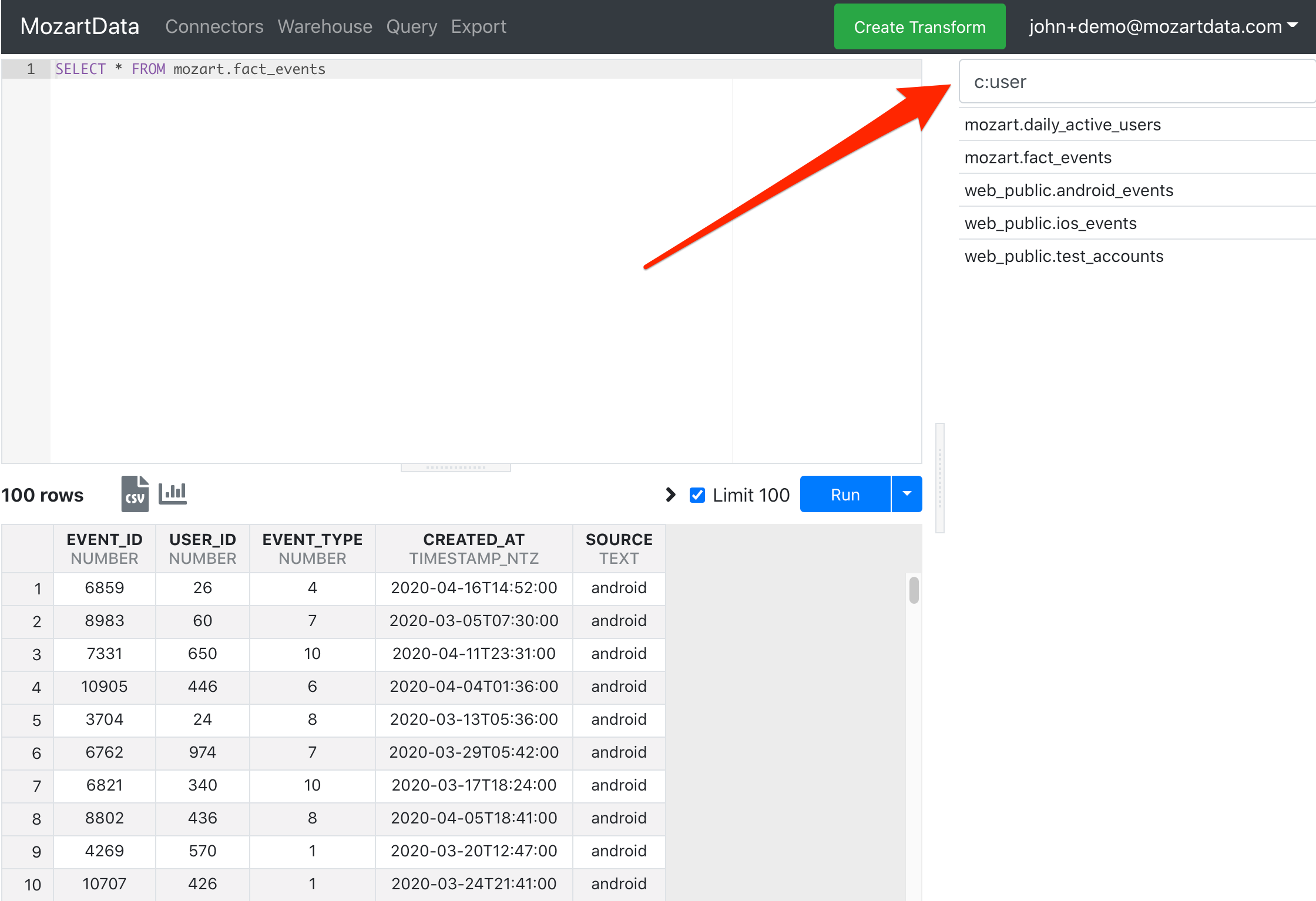Expand the chevron next to Limit 100

coord(670,495)
